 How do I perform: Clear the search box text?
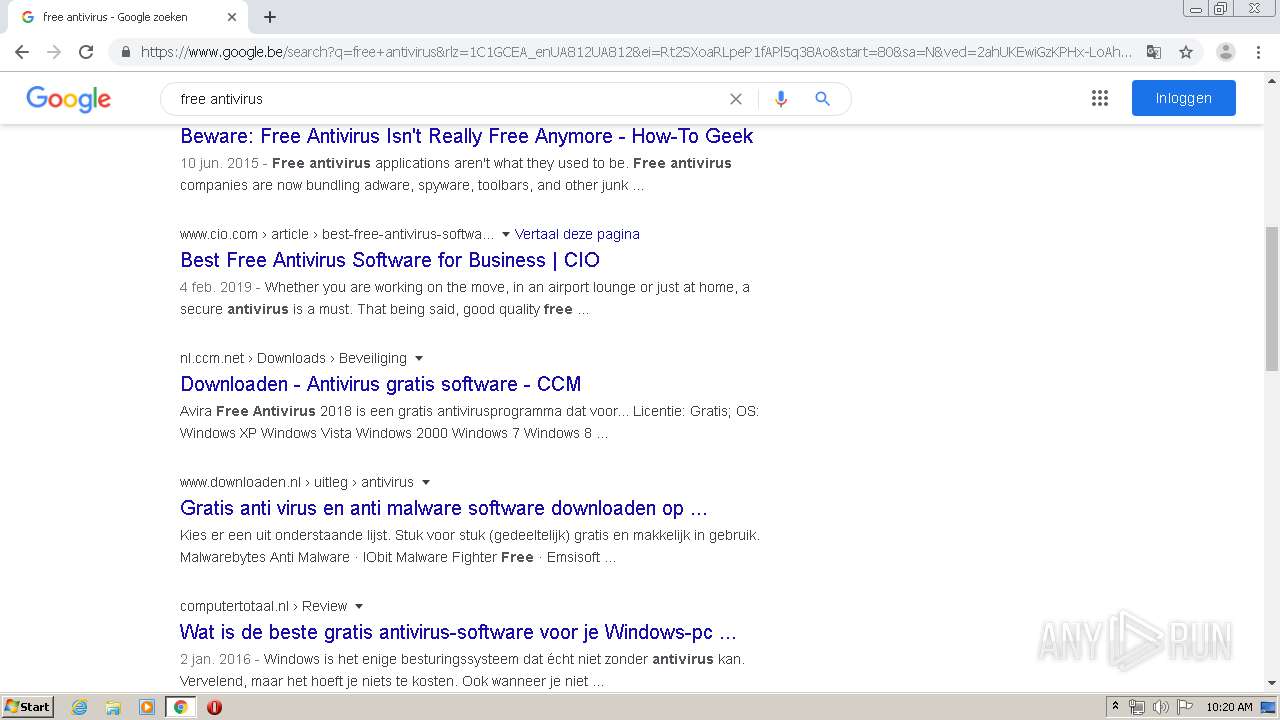pyautogui.click(x=736, y=99)
